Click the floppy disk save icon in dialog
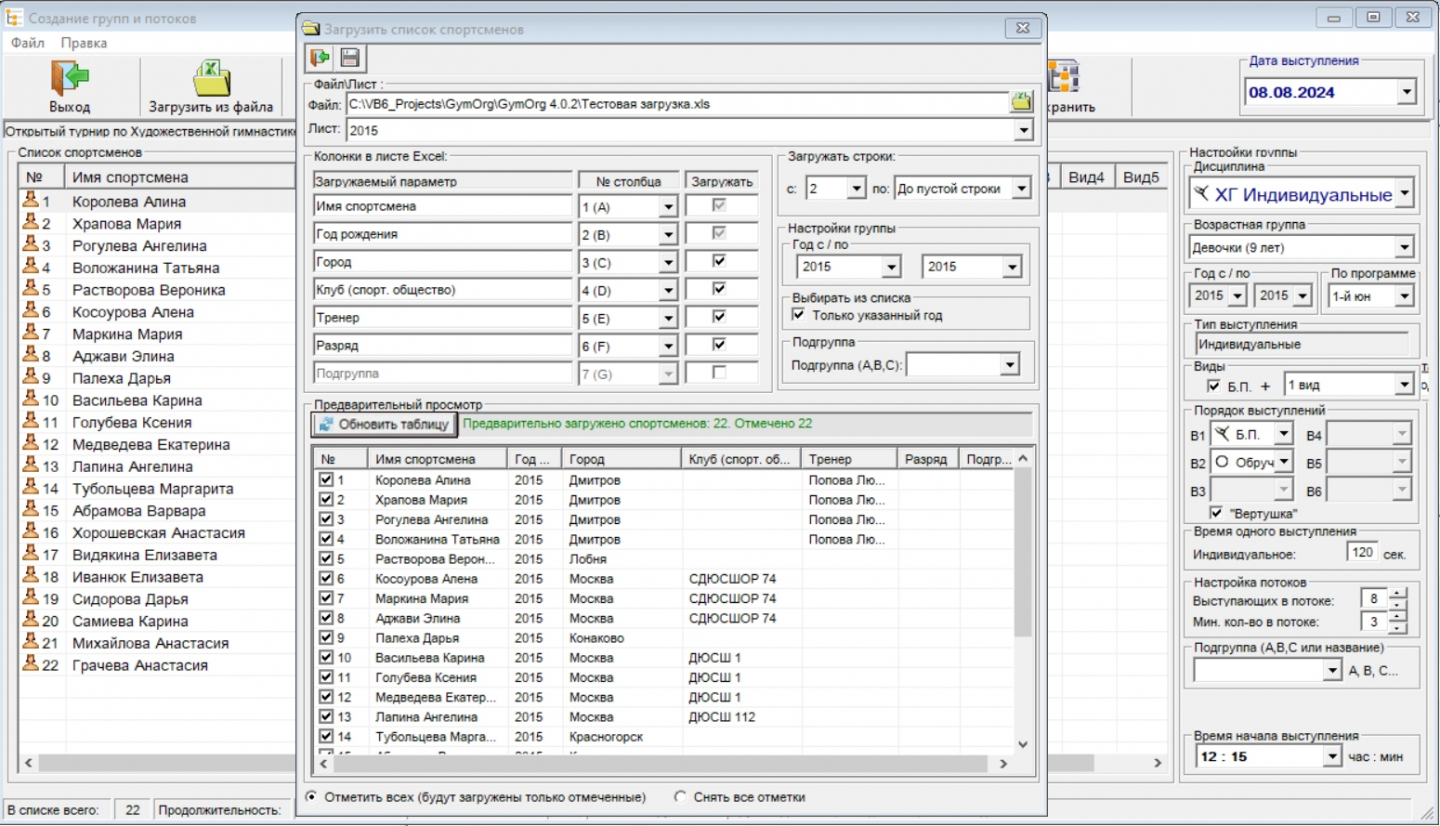The height and width of the screenshot is (826, 1440). [350, 58]
